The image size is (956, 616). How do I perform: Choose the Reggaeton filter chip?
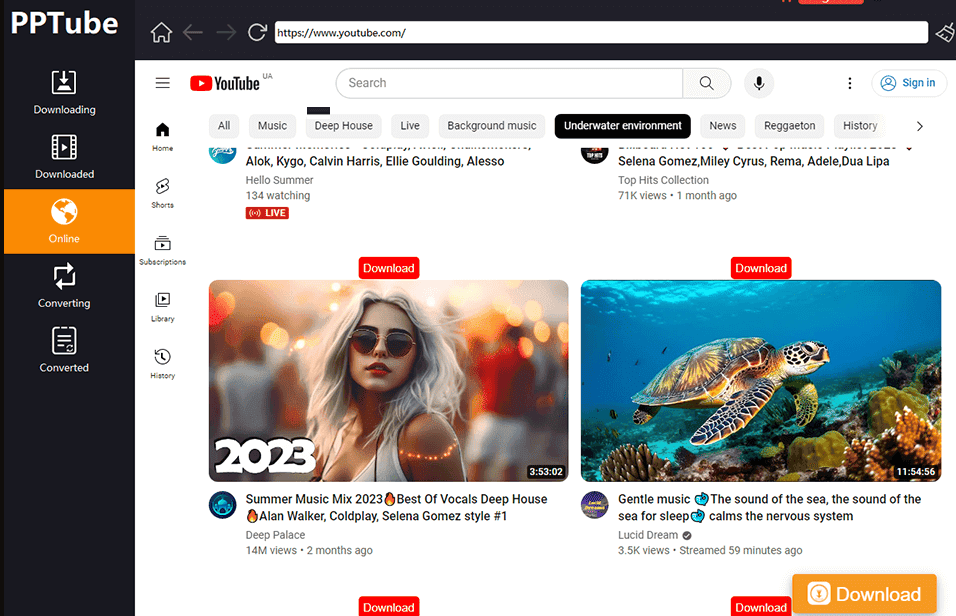[x=789, y=126]
